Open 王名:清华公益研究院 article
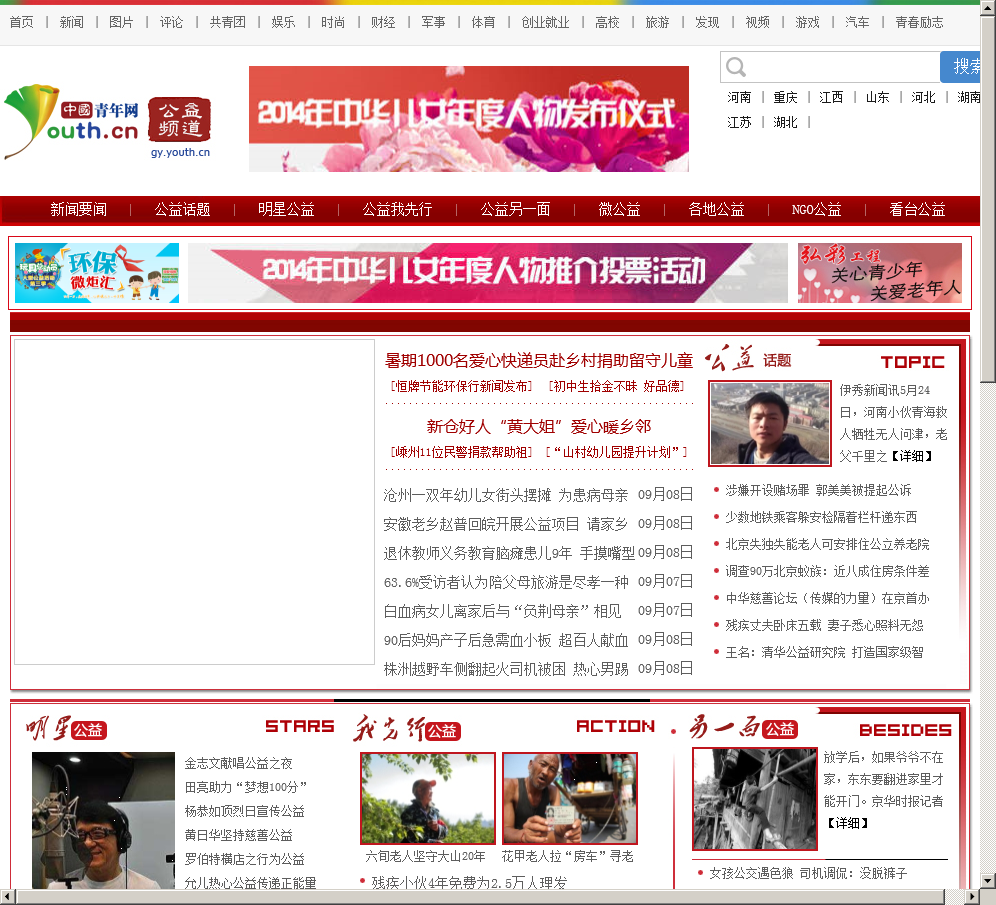 [x=824, y=652]
